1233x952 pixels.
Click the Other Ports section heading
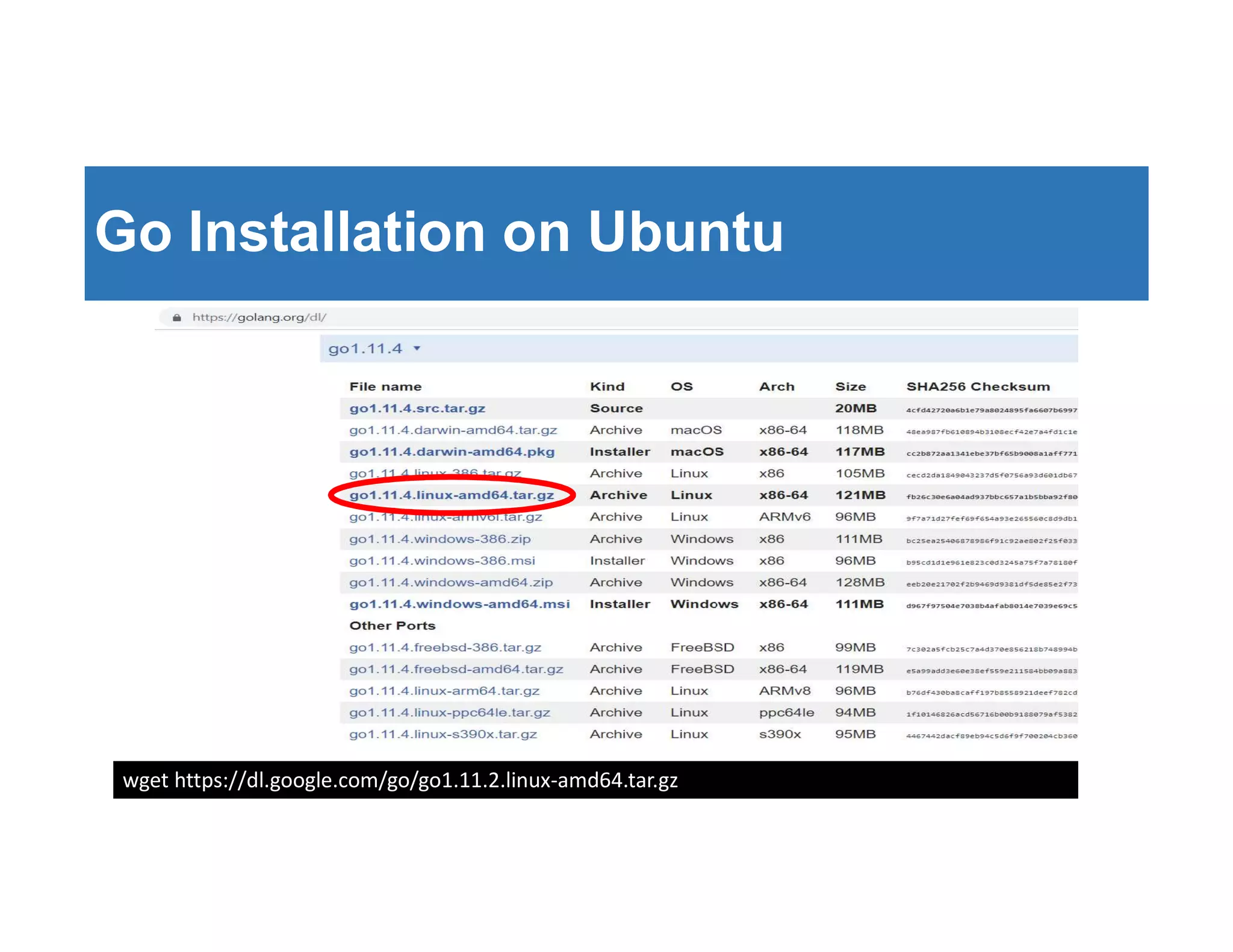click(x=392, y=625)
